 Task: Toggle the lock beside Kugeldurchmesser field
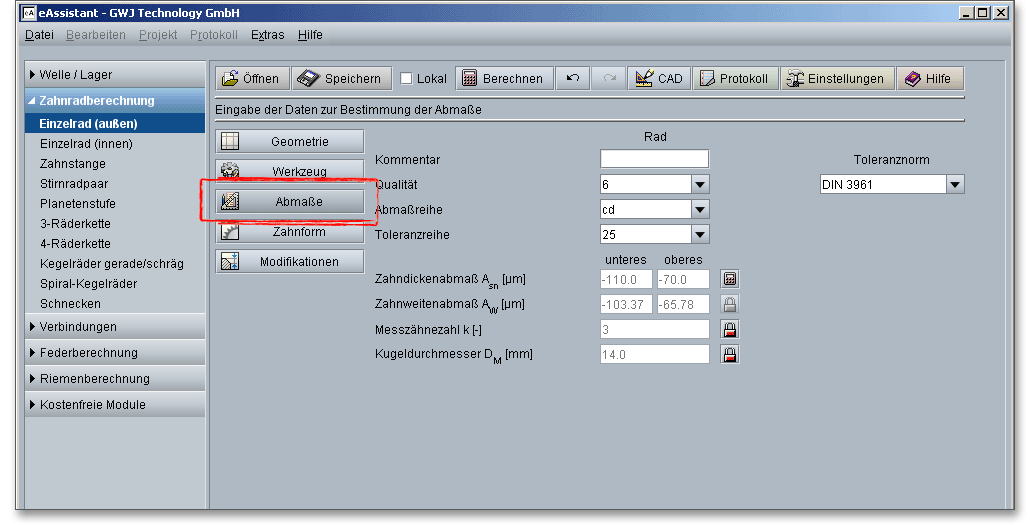click(730, 354)
